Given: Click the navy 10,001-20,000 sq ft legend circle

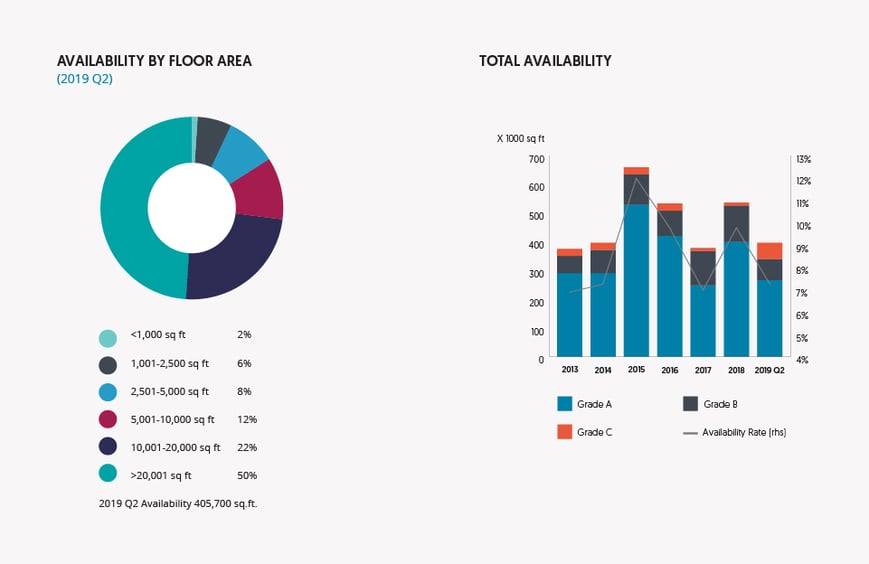Looking at the screenshot, I should 108,448.
